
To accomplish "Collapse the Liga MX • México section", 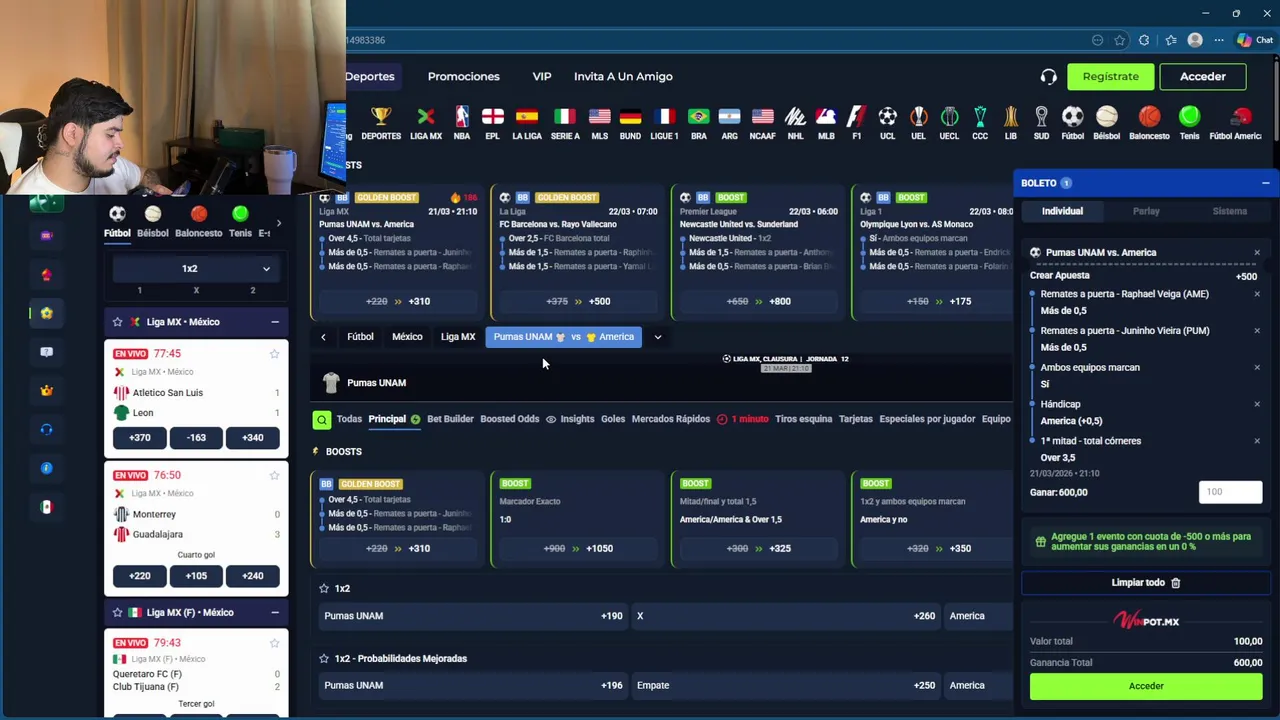I will point(274,322).
